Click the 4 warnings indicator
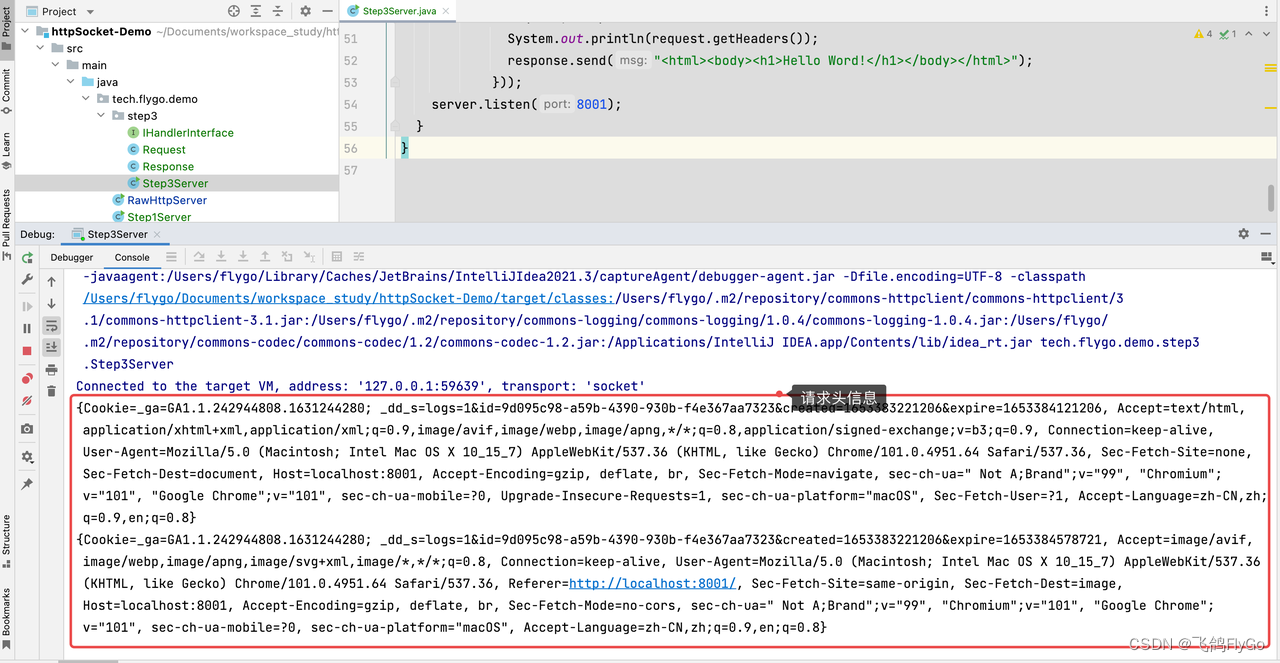 point(1200,33)
